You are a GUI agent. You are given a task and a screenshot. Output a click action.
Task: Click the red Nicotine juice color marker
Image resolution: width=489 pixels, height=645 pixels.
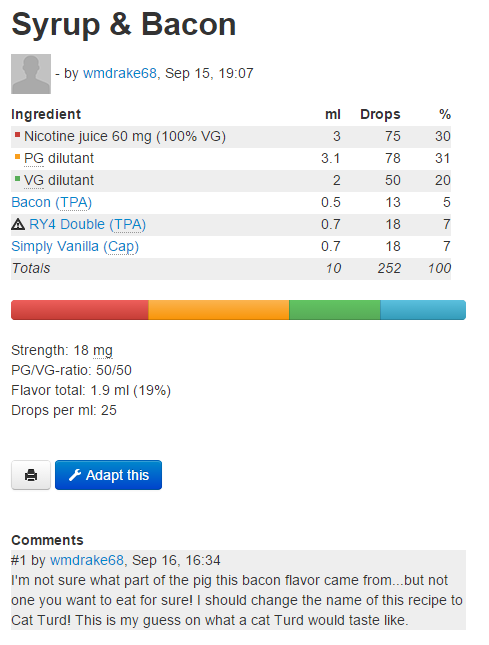click(17, 135)
